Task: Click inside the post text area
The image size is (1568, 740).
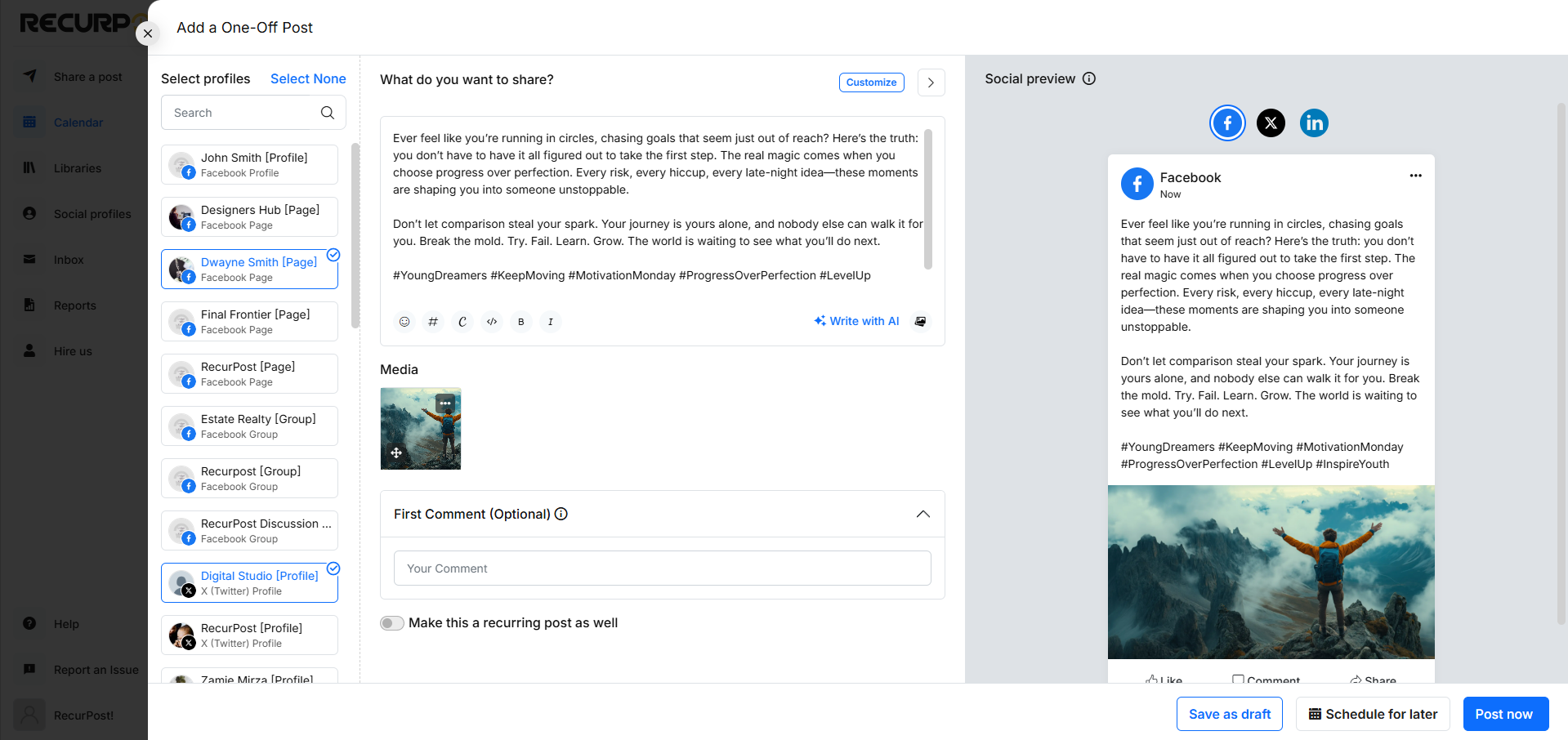Action: (x=658, y=207)
